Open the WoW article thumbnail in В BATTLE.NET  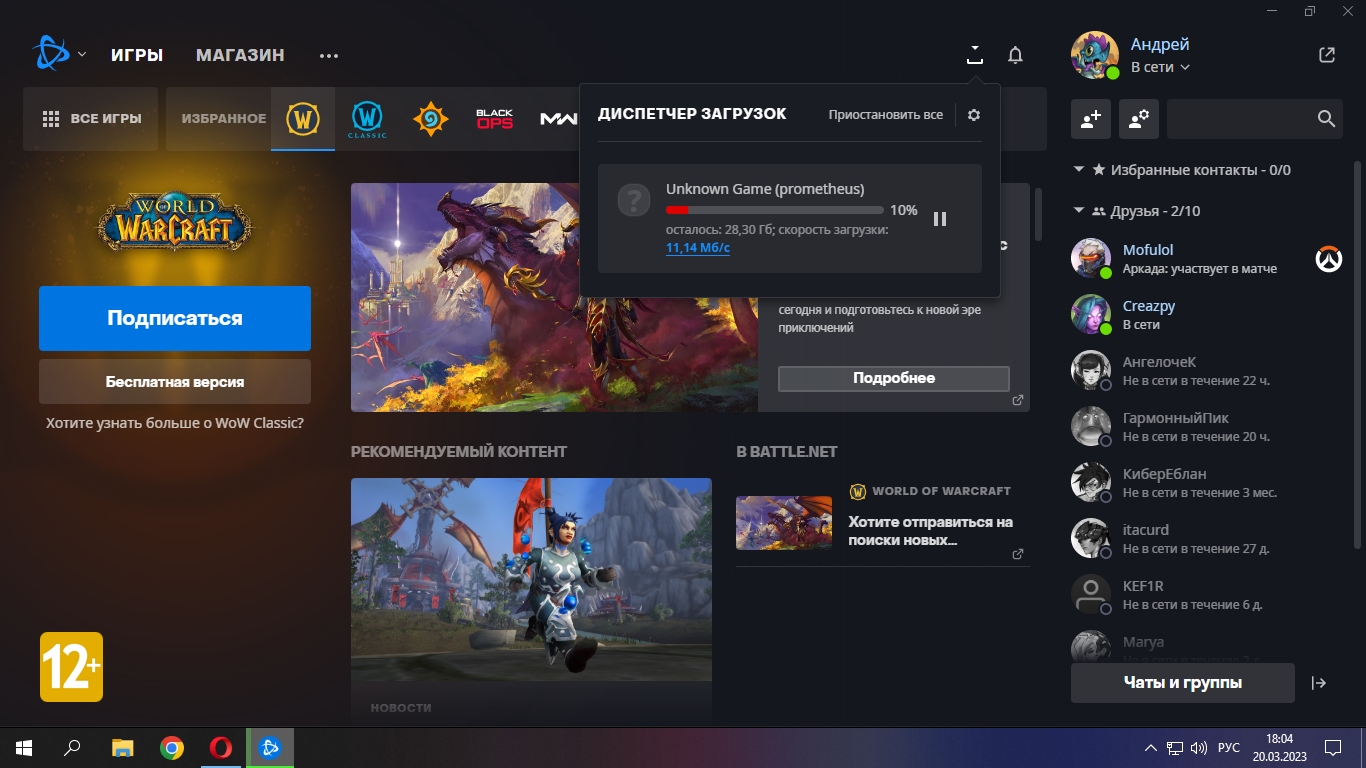click(x=784, y=523)
